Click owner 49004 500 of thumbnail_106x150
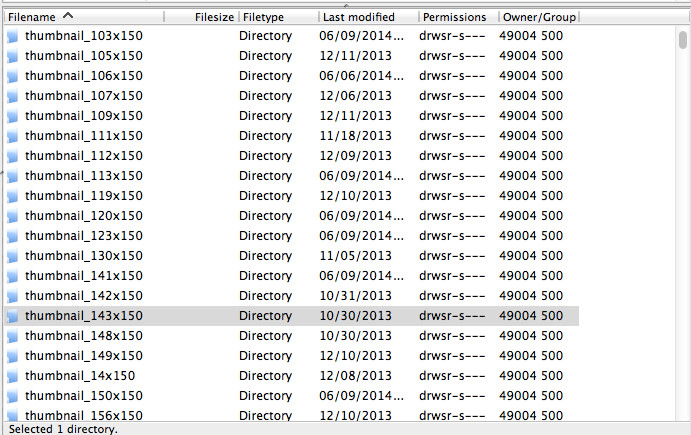The height and width of the screenshot is (435, 691). pyautogui.click(x=531, y=76)
